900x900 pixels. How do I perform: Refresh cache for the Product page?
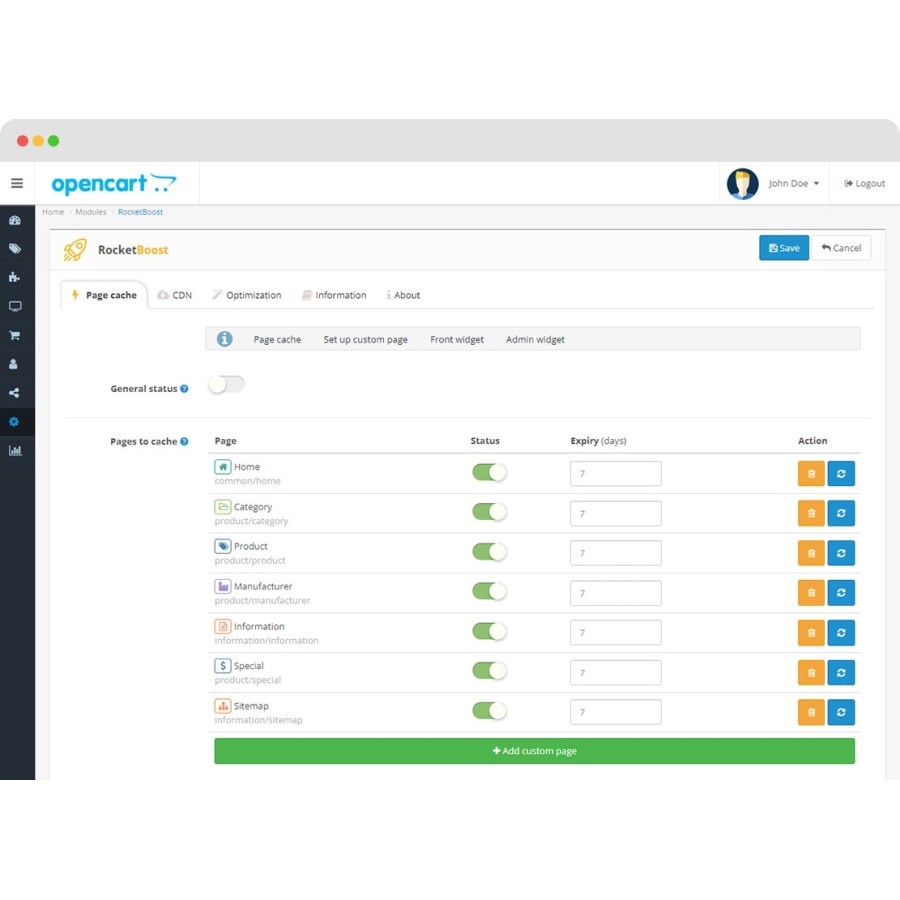click(x=841, y=553)
